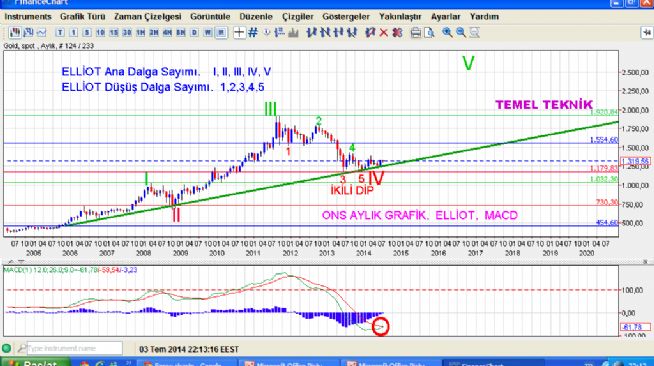
Task: Expand the Çizgiler menu
Action: click(297, 17)
